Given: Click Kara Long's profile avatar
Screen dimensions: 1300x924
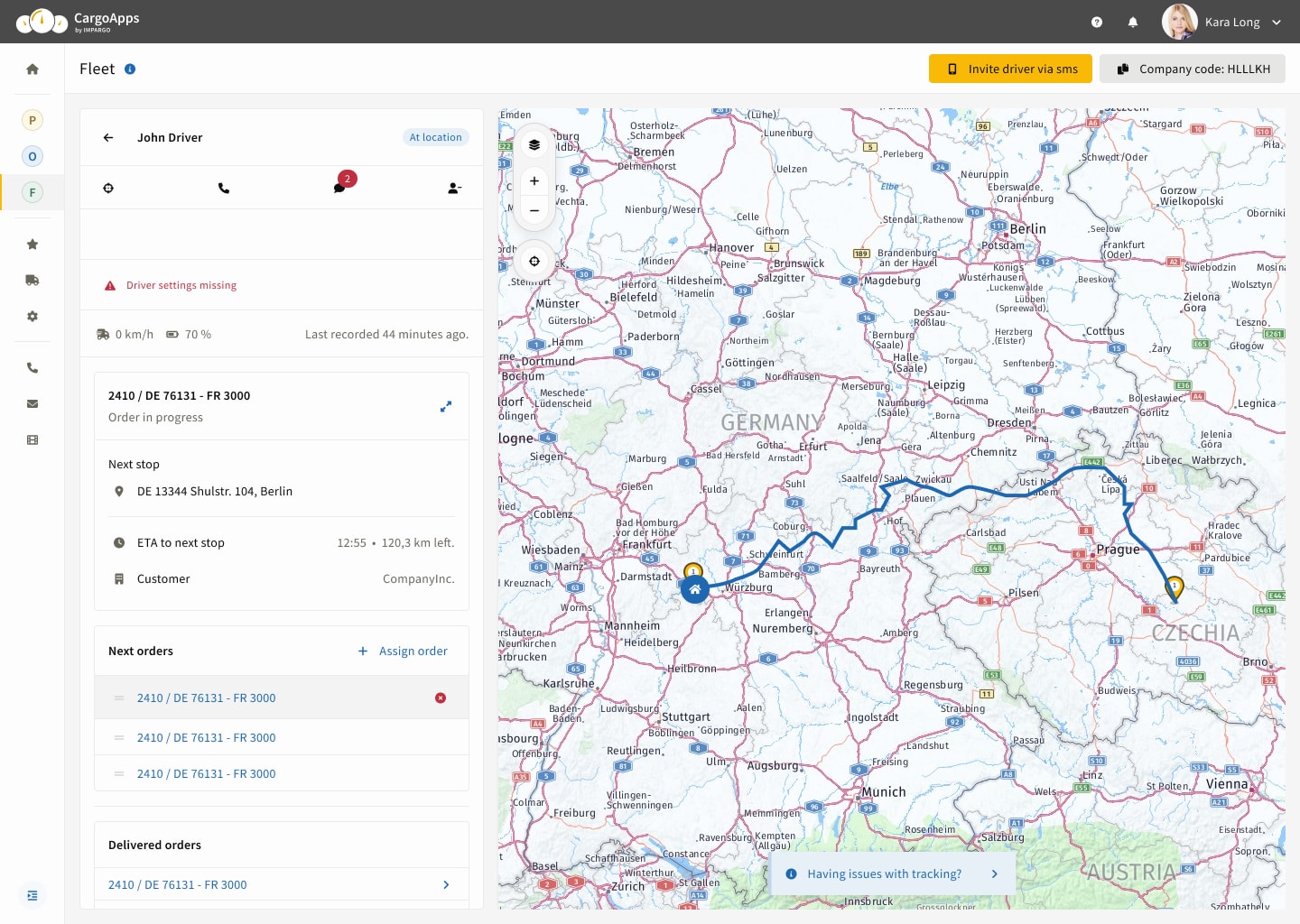Looking at the screenshot, I should point(1180,22).
